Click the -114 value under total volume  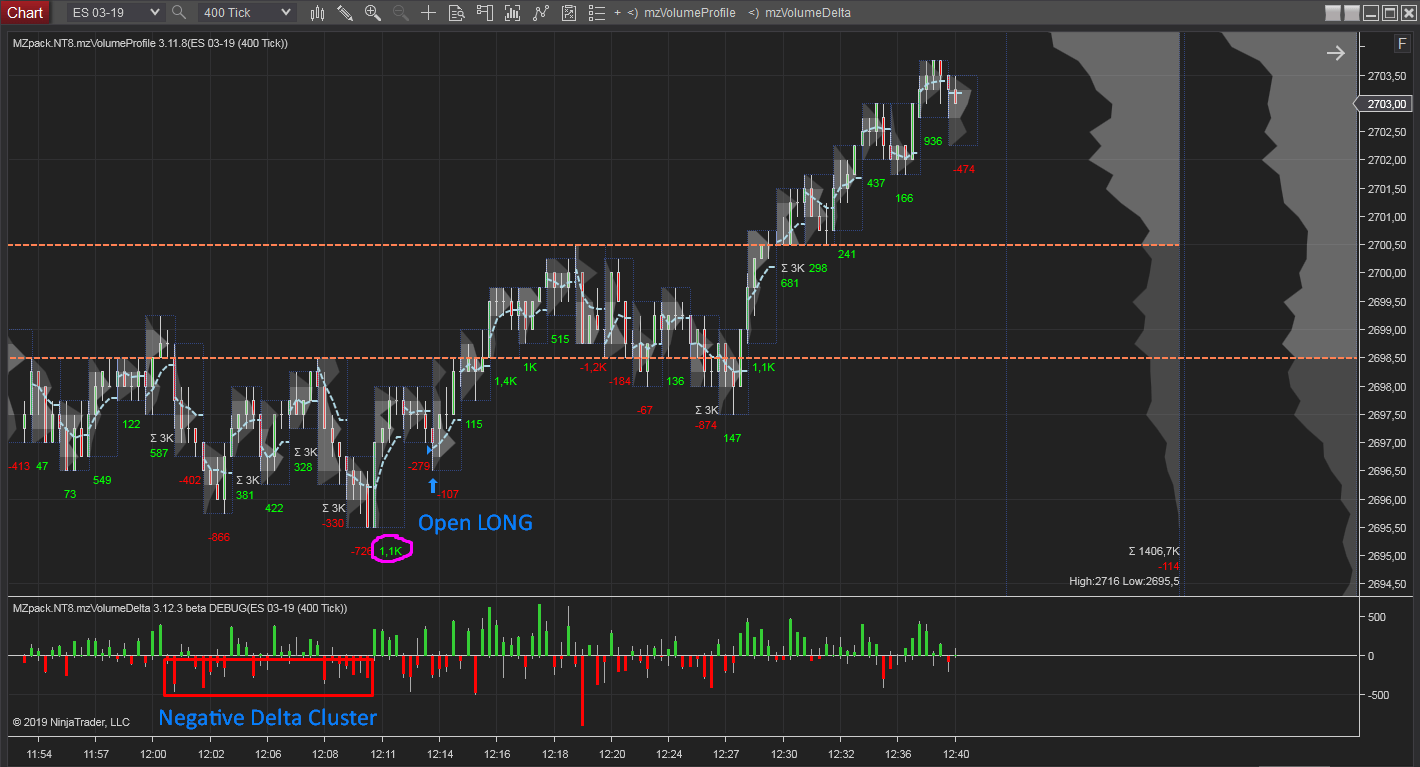click(x=1171, y=566)
